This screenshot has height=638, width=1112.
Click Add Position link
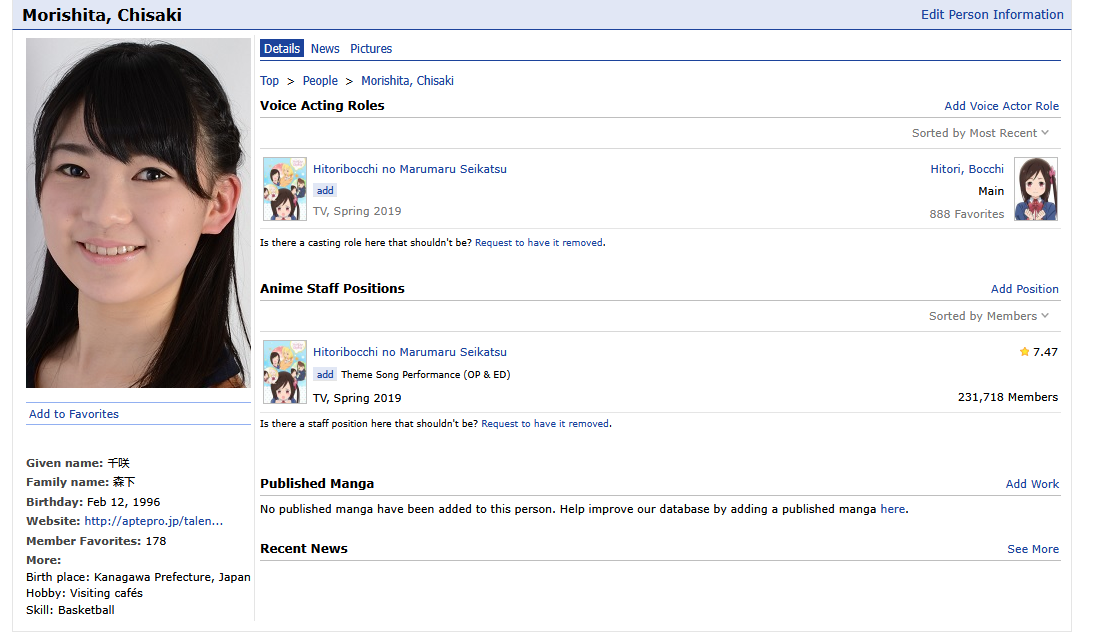[1024, 289]
